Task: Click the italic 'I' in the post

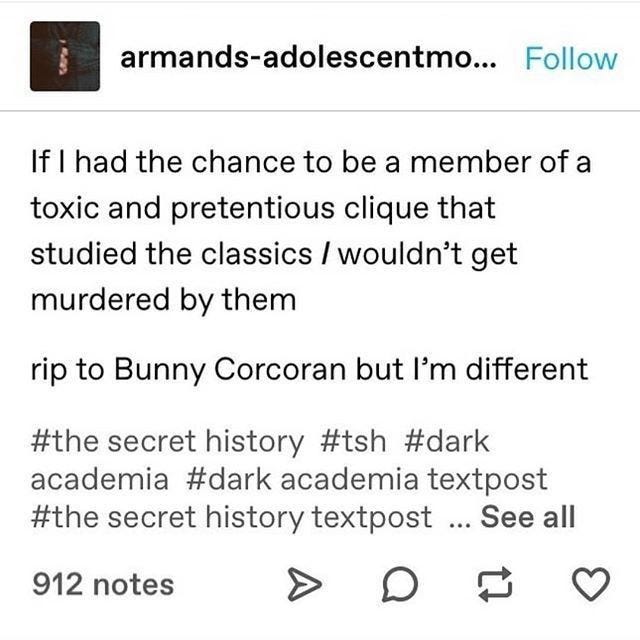Action: tap(324, 254)
